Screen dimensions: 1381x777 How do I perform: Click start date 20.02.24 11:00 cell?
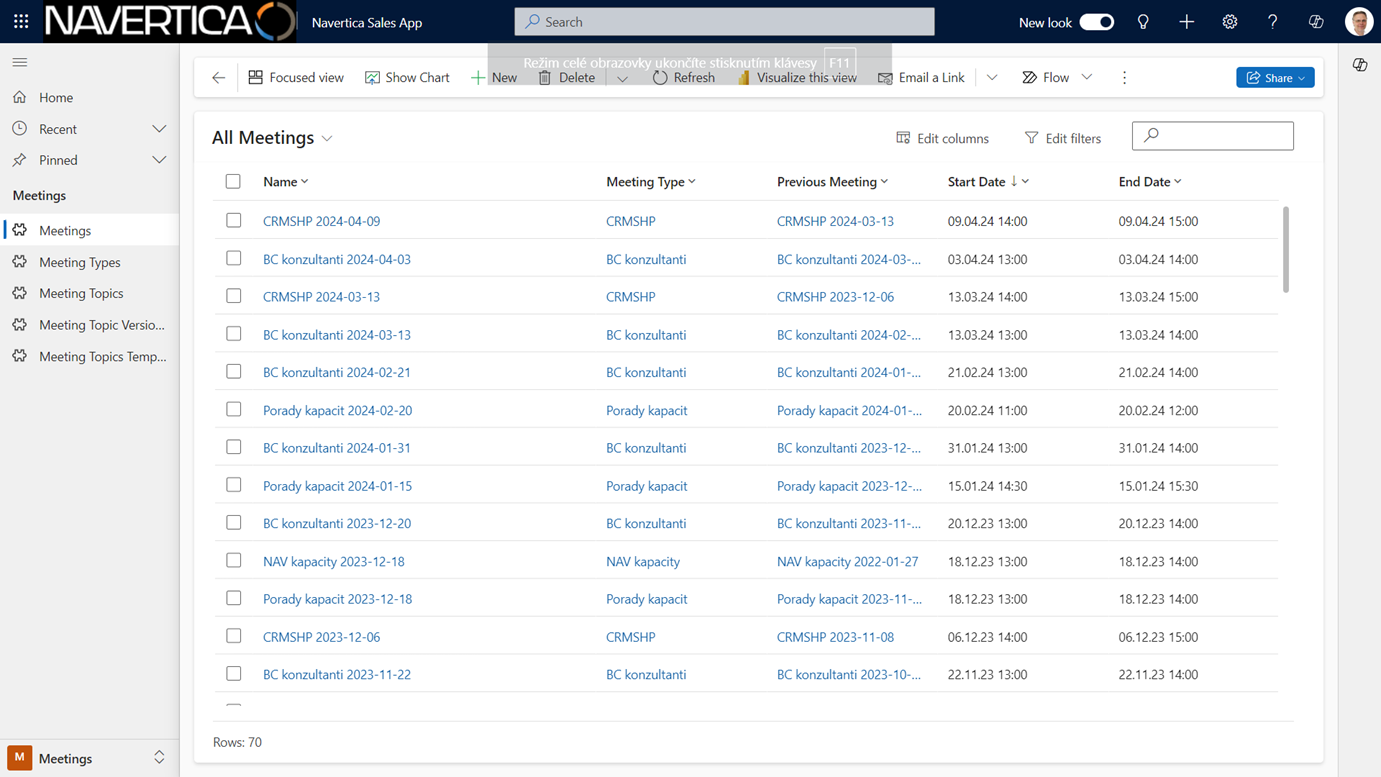click(x=987, y=410)
